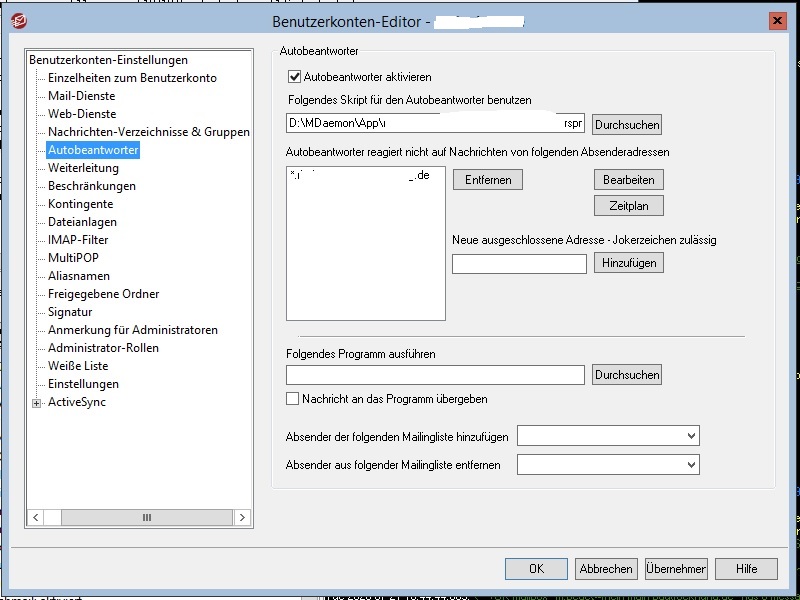Select Weiterleitung in the settings tree

pyautogui.click(x=83, y=168)
